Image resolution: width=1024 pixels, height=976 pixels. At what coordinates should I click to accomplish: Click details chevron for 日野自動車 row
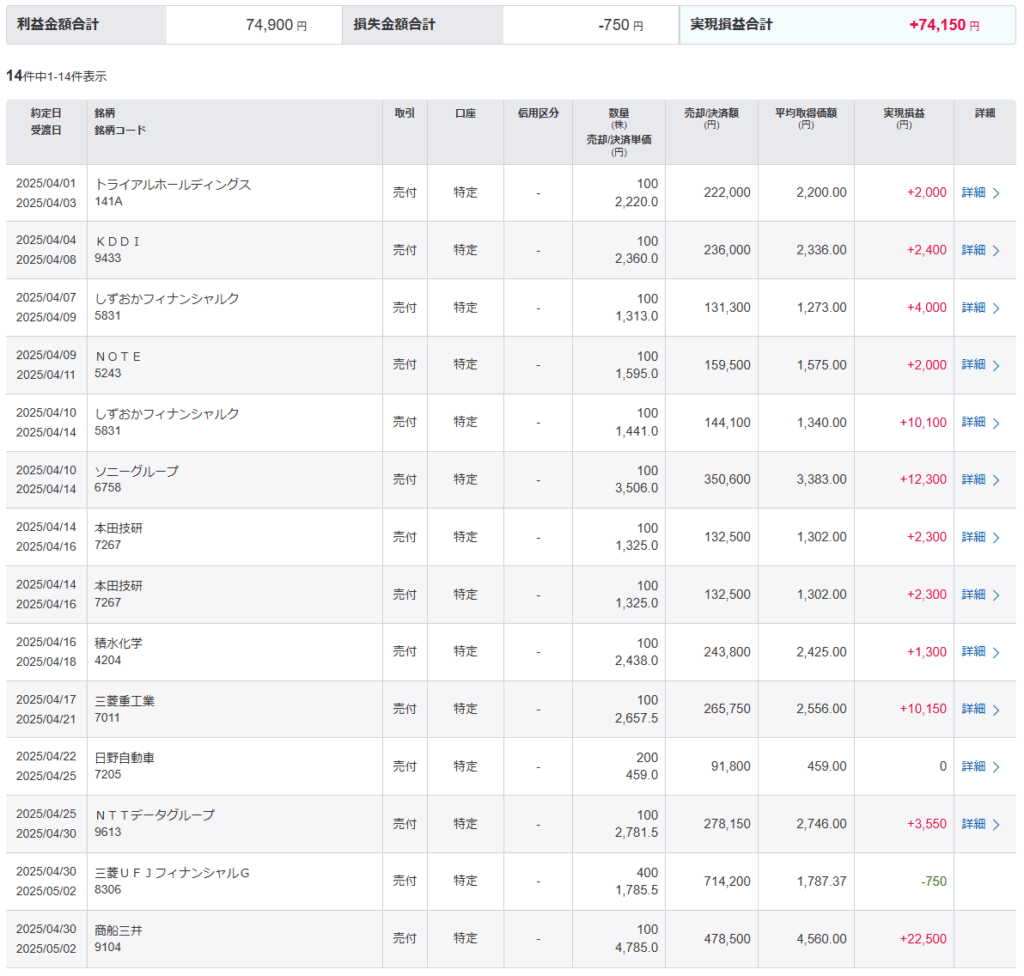click(996, 767)
